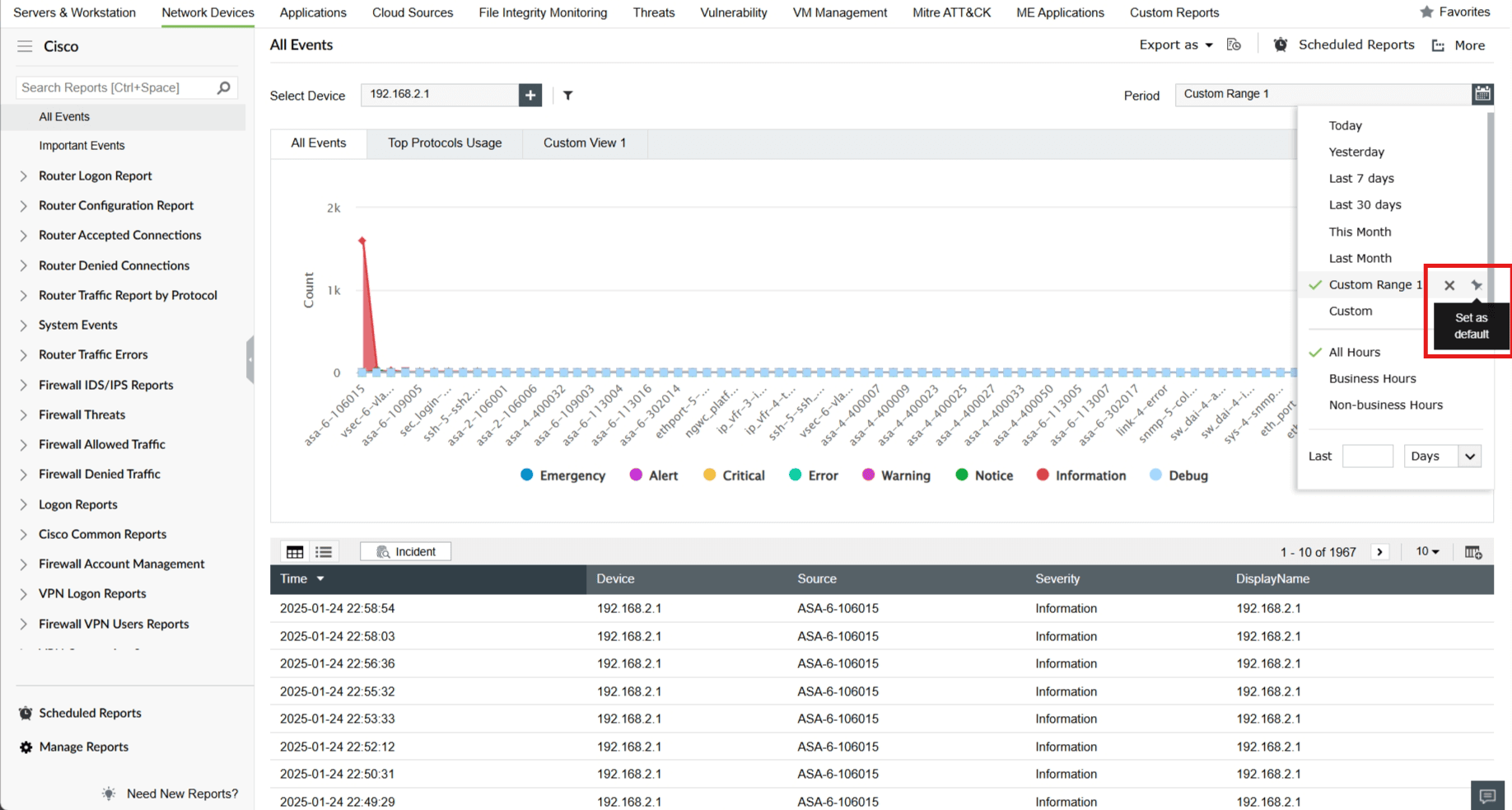1512x810 pixels.
Task: Click the calendar icon beside Period field
Action: pyautogui.click(x=1483, y=94)
